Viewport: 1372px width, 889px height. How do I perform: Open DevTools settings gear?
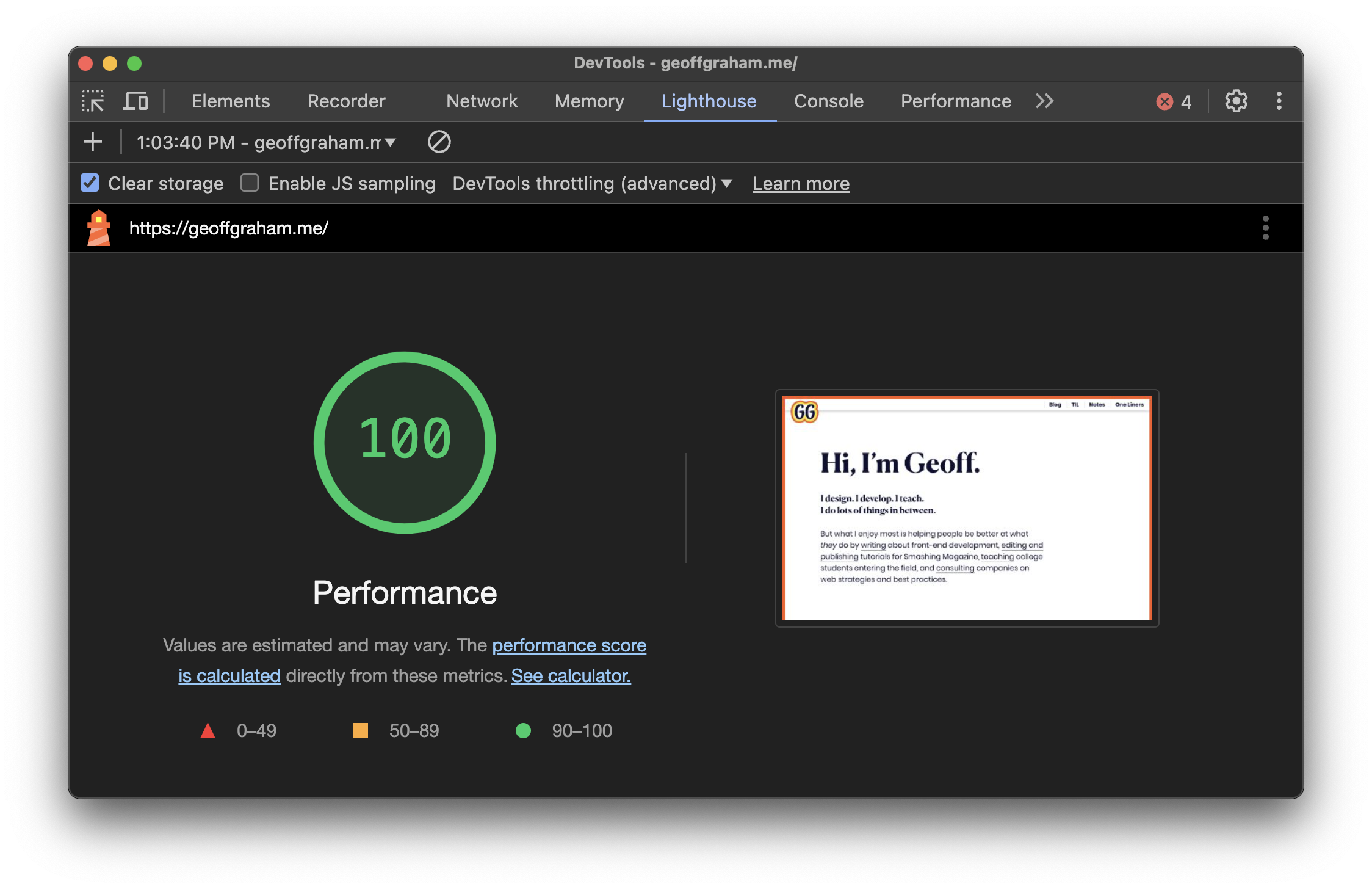point(1236,101)
